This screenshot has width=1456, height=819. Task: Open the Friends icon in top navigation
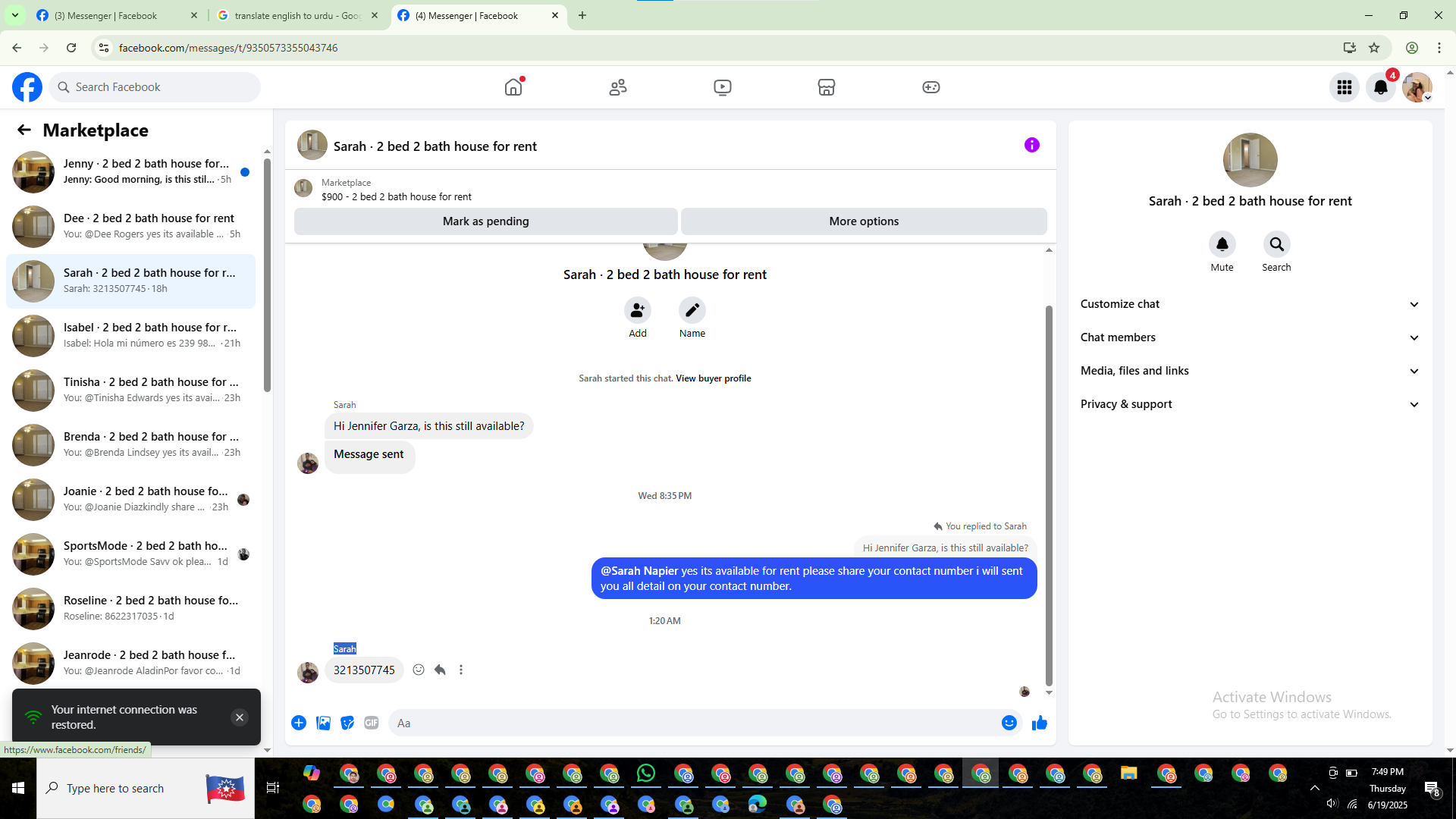click(618, 87)
